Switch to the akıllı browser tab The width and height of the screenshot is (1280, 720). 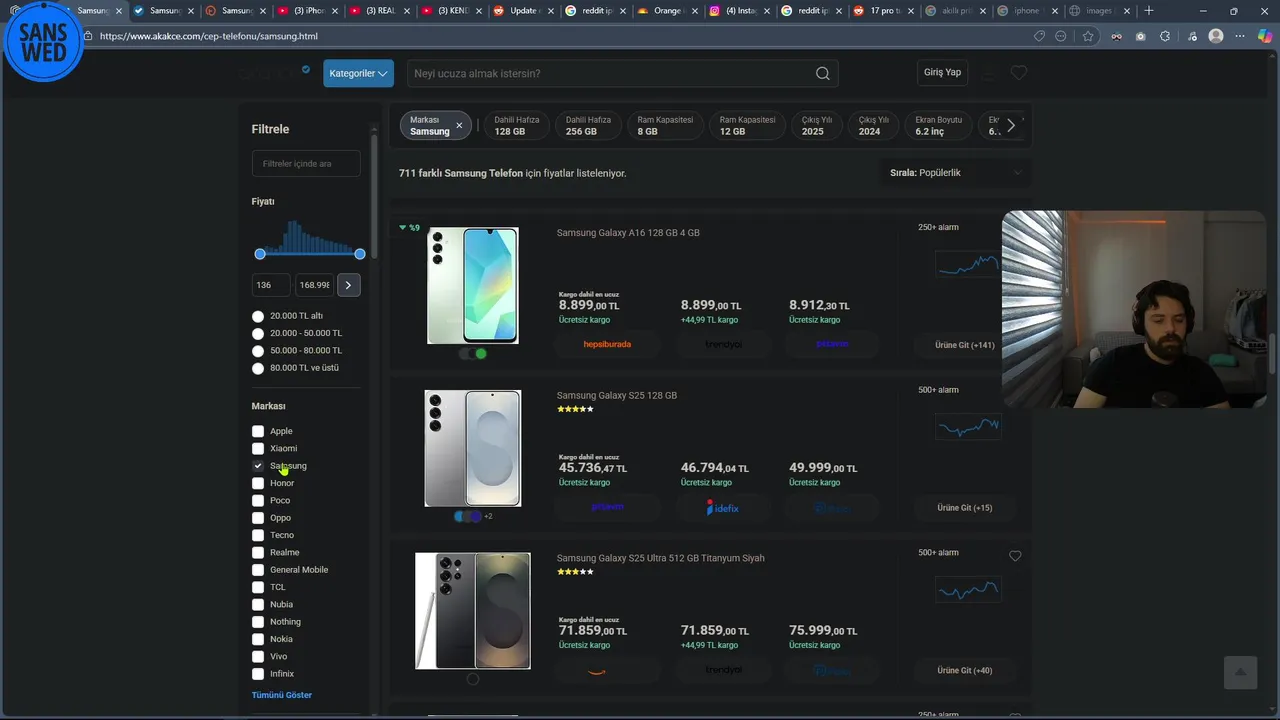click(x=956, y=11)
